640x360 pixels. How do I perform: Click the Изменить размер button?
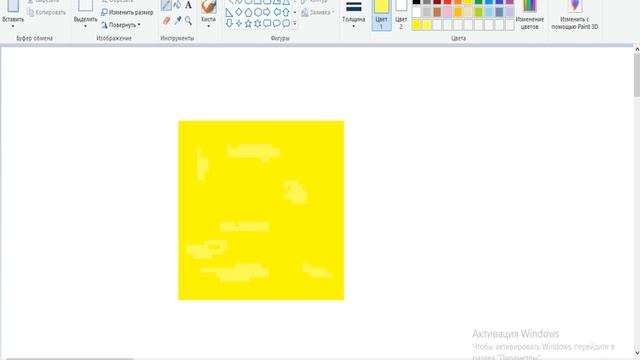point(127,13)
